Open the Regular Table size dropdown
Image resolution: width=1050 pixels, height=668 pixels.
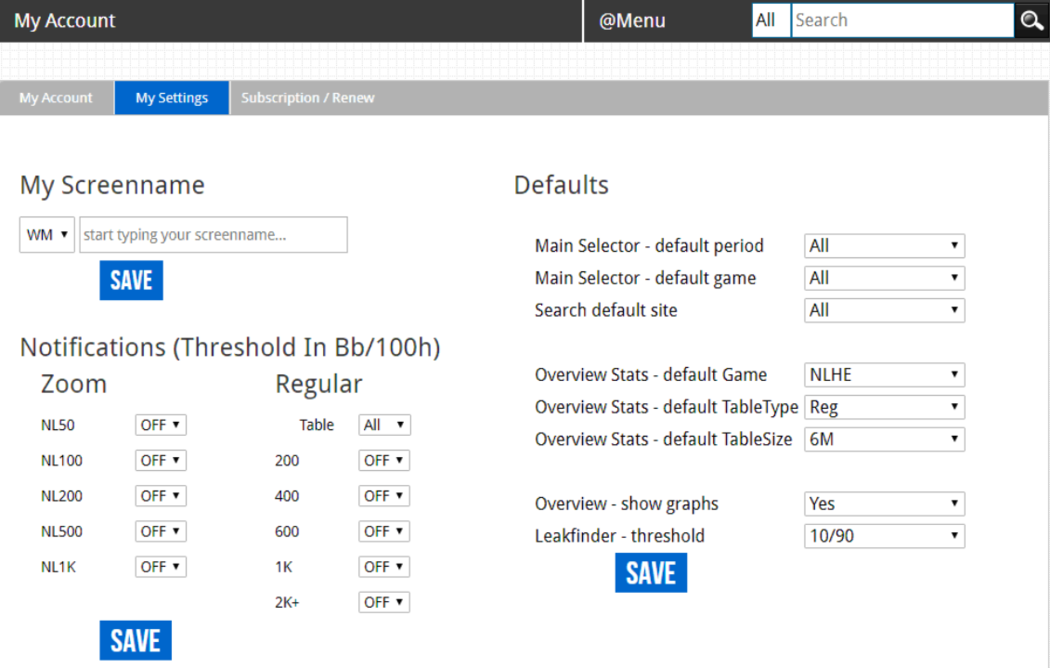pyautogui.click(x=384, y=425)
